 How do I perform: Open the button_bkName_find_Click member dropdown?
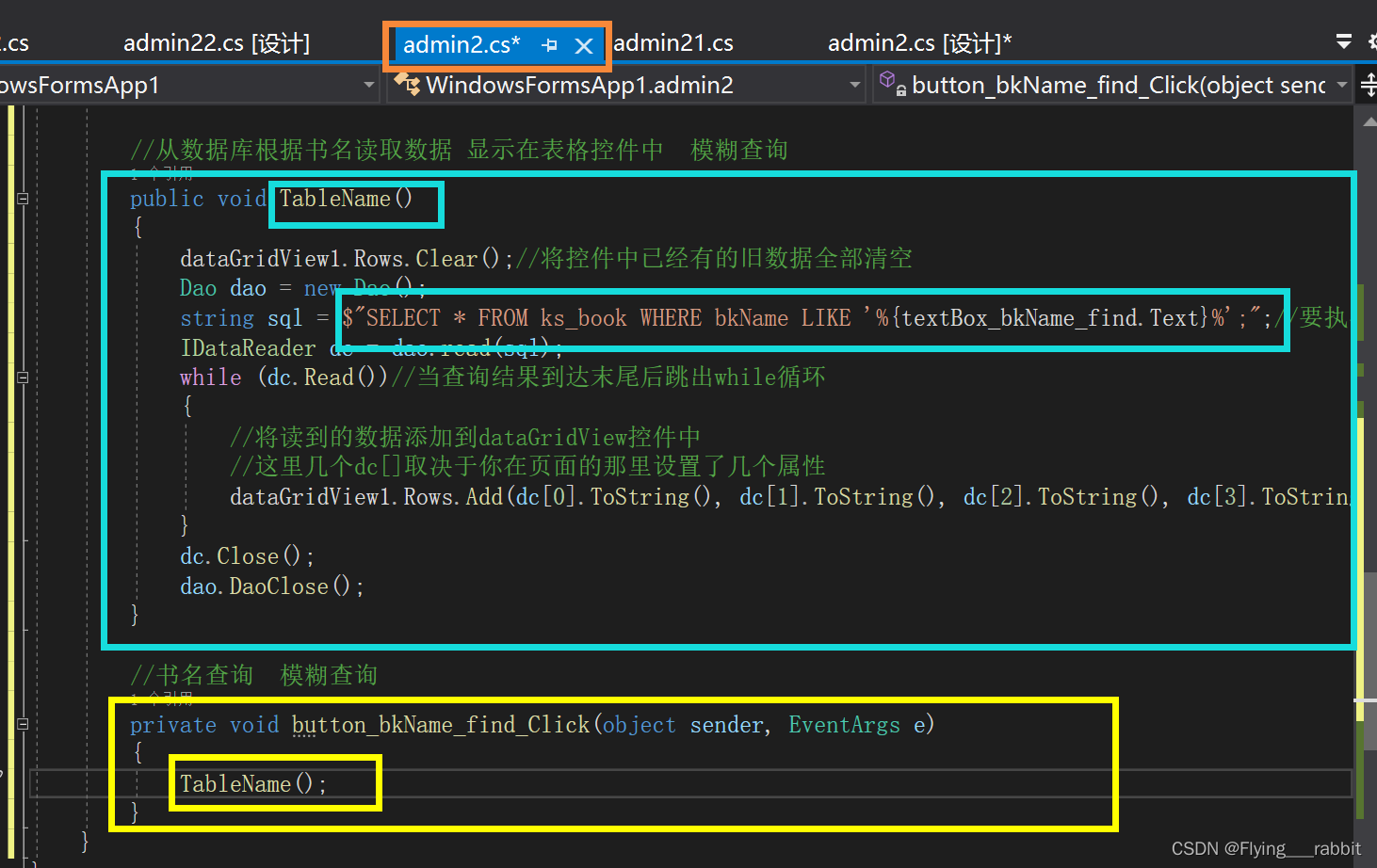(1342, 85)
